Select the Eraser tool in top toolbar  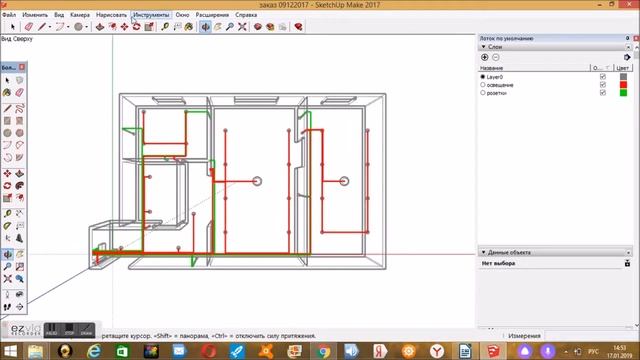point(28,27)
